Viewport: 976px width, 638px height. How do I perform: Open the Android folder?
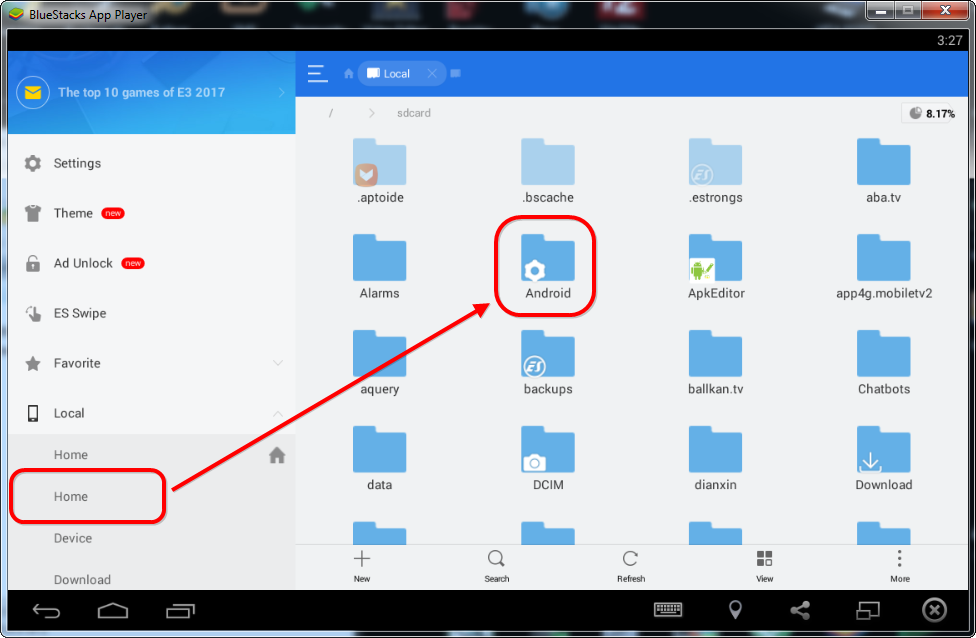pyautogui.click(x=547, y=266)
